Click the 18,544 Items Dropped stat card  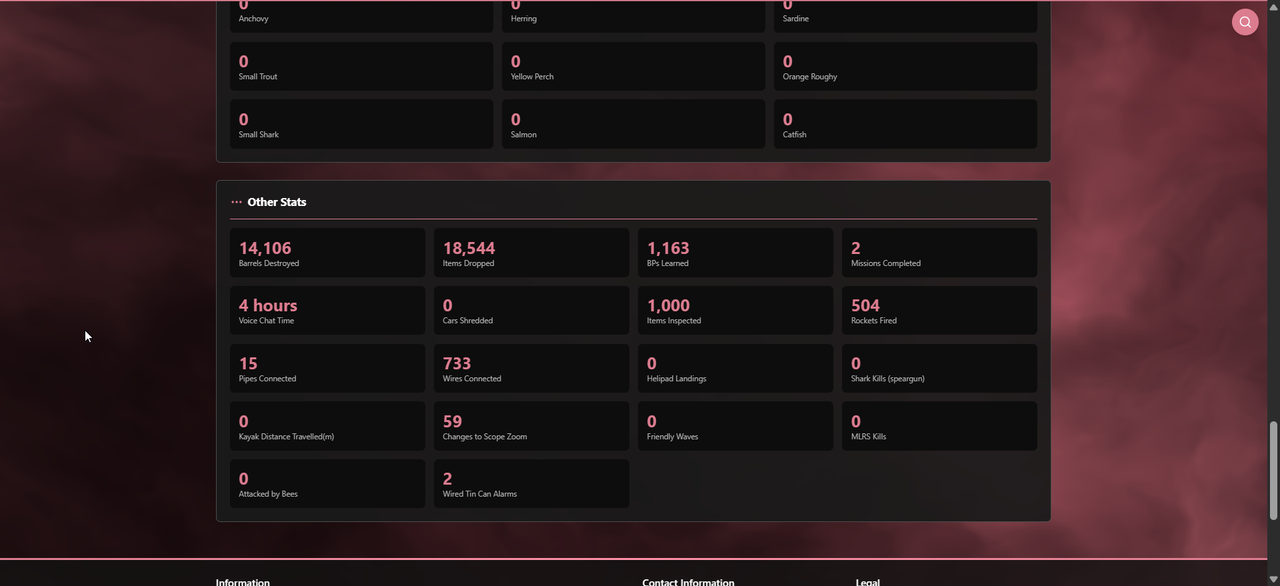tap(531, 253)
